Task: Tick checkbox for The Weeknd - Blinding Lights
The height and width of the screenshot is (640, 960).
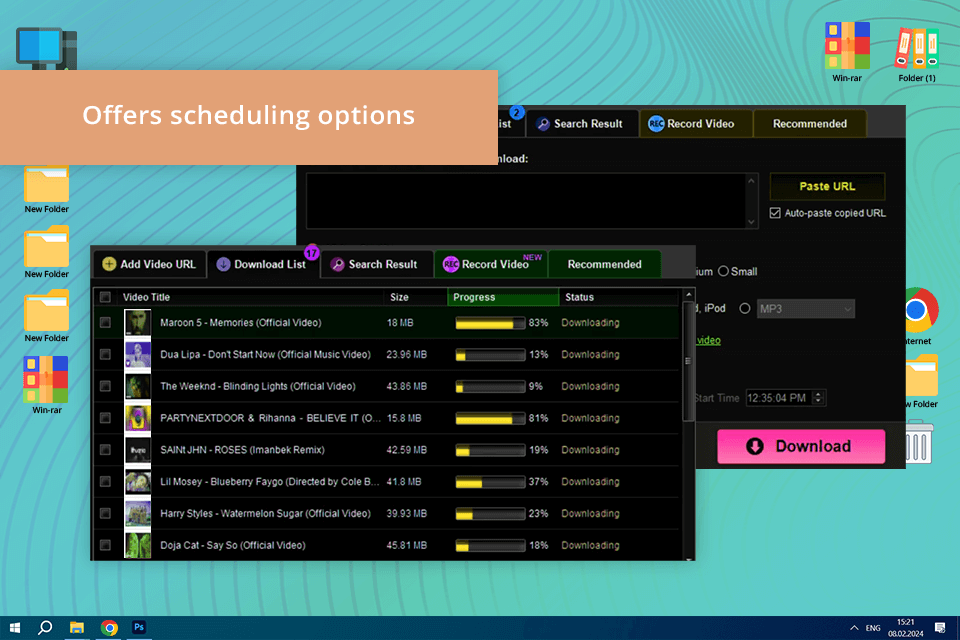Action: click(x=105, y=386)
